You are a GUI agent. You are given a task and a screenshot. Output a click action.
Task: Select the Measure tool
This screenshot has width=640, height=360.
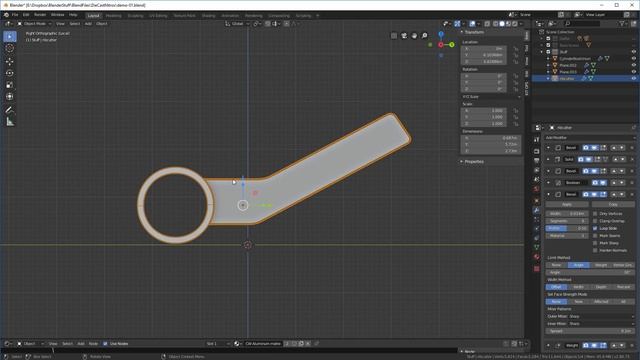pos(10,122)
